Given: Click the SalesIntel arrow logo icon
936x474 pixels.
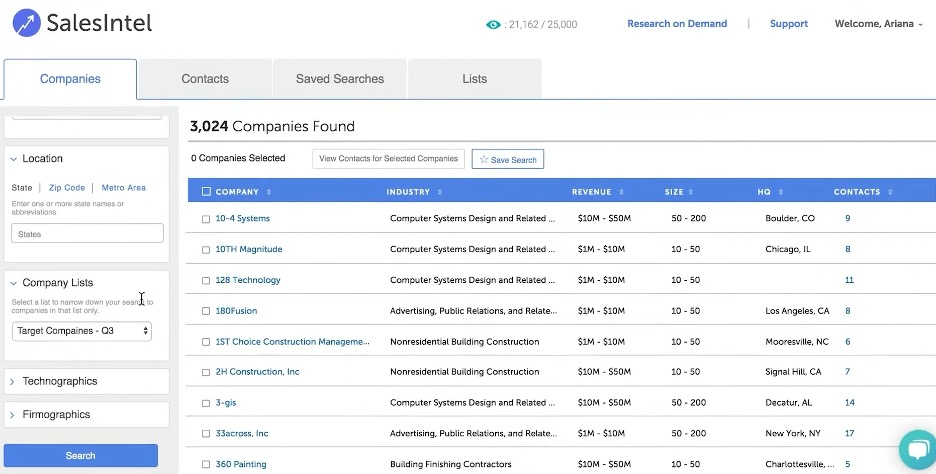Looking at the screenshot, I should [x=26, y=23].
